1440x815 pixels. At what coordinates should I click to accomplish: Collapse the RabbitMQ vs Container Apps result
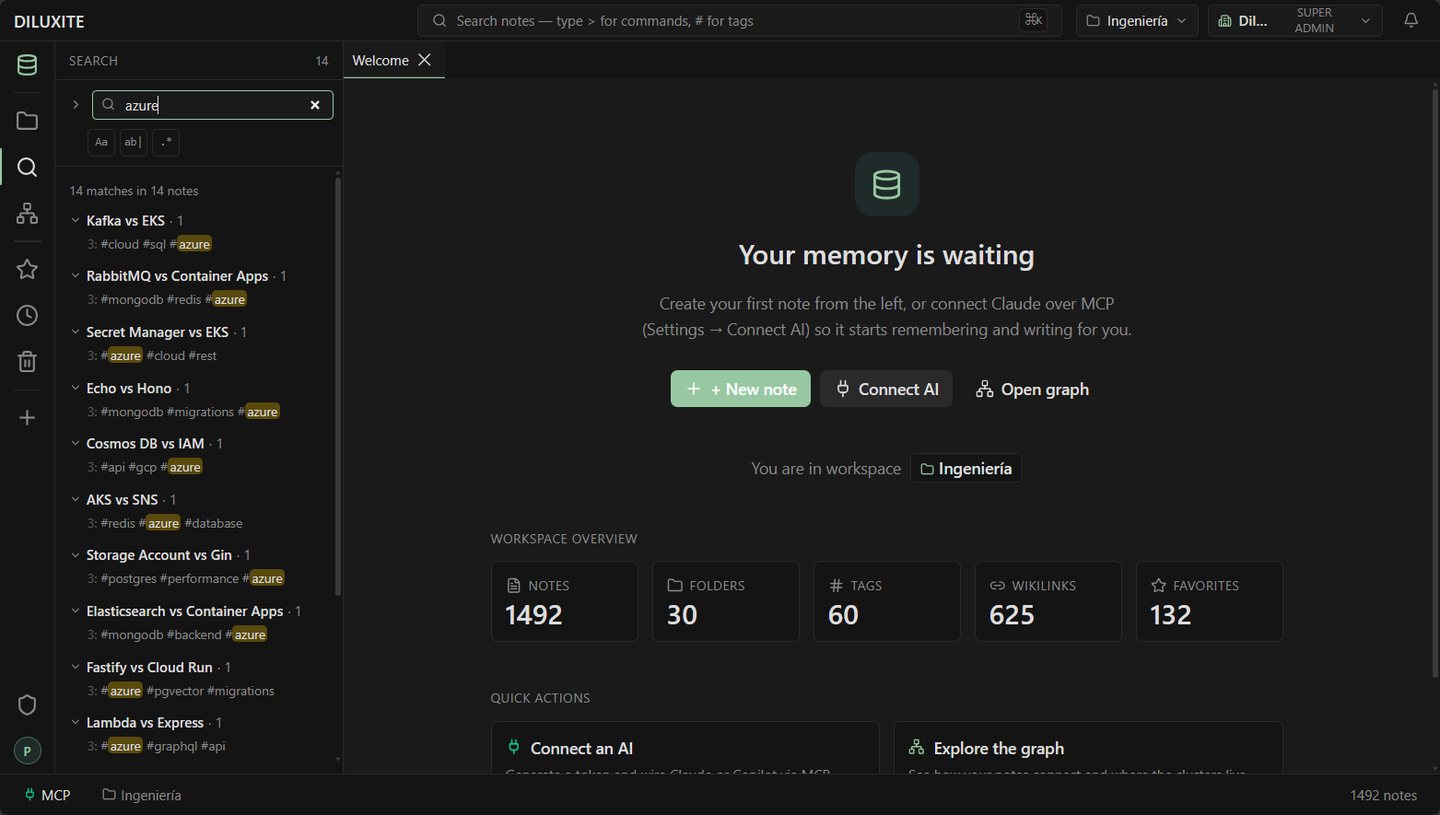[75, 276]
